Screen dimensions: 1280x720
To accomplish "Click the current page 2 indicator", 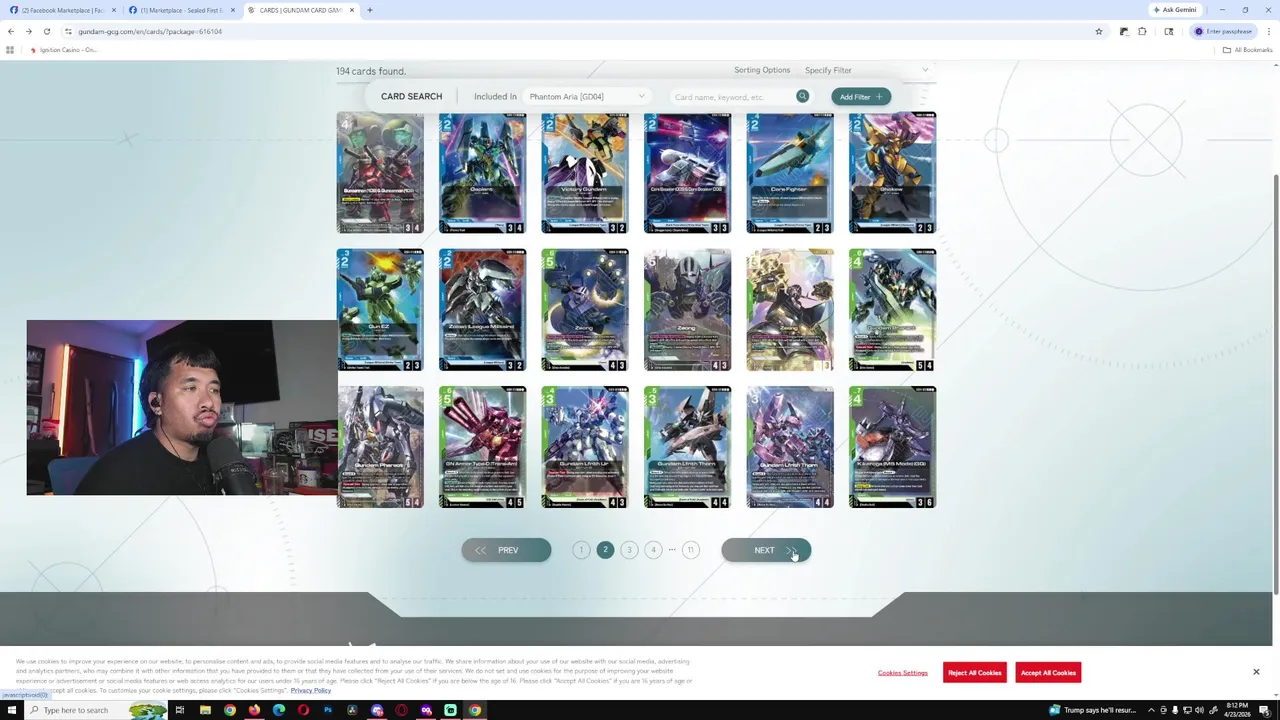I will pyautogui.click(x=605, y=550).
